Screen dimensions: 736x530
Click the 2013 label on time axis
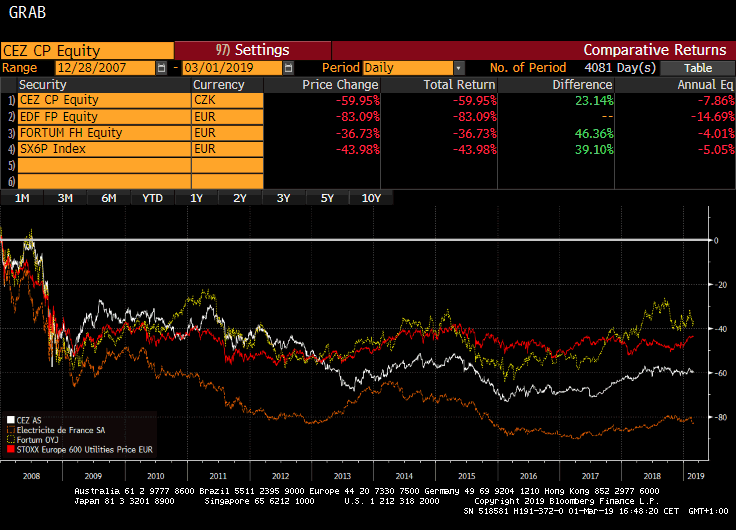[342, 476]
